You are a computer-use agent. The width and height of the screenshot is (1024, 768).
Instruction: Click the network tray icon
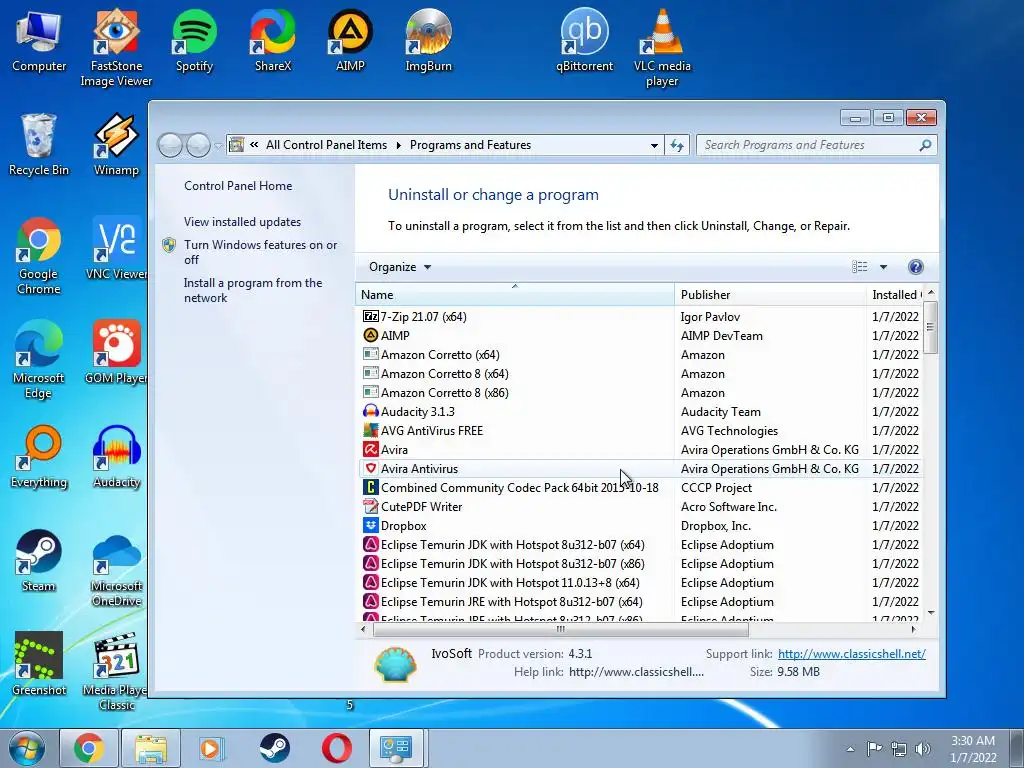click(x=899, y=749)
